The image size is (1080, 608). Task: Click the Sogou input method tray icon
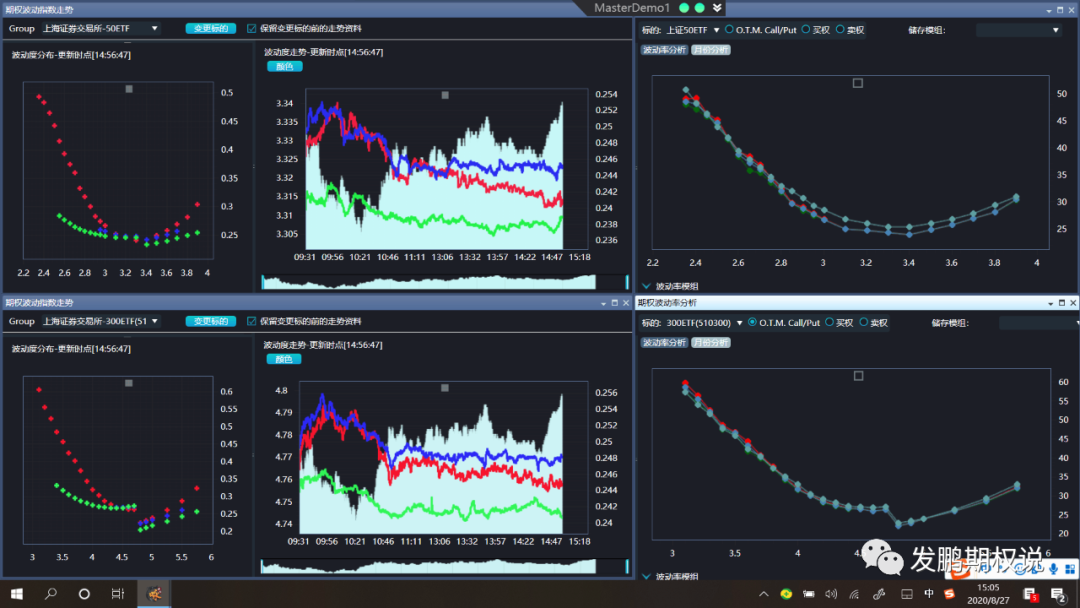click(x=950, y=594)
